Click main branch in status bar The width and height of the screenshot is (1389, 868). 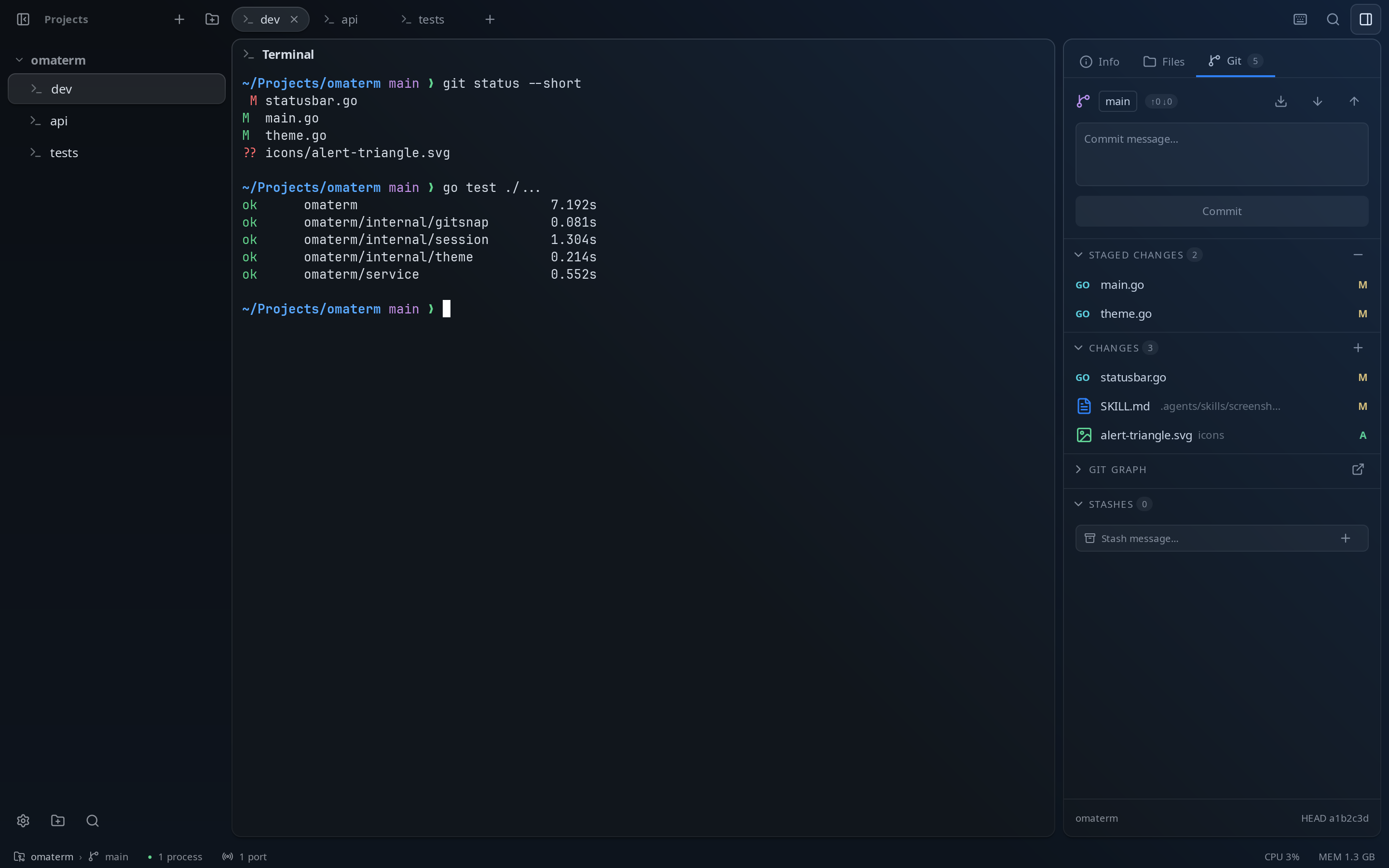pyautogui.click(x=109, y=856)
